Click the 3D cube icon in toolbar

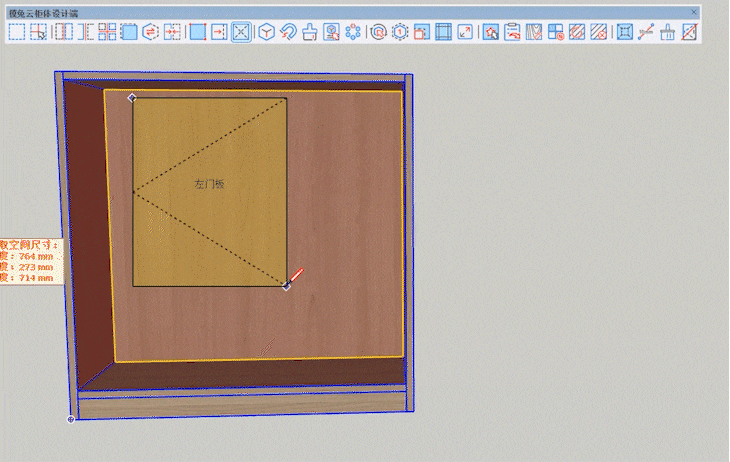click(x=266, y=32)
